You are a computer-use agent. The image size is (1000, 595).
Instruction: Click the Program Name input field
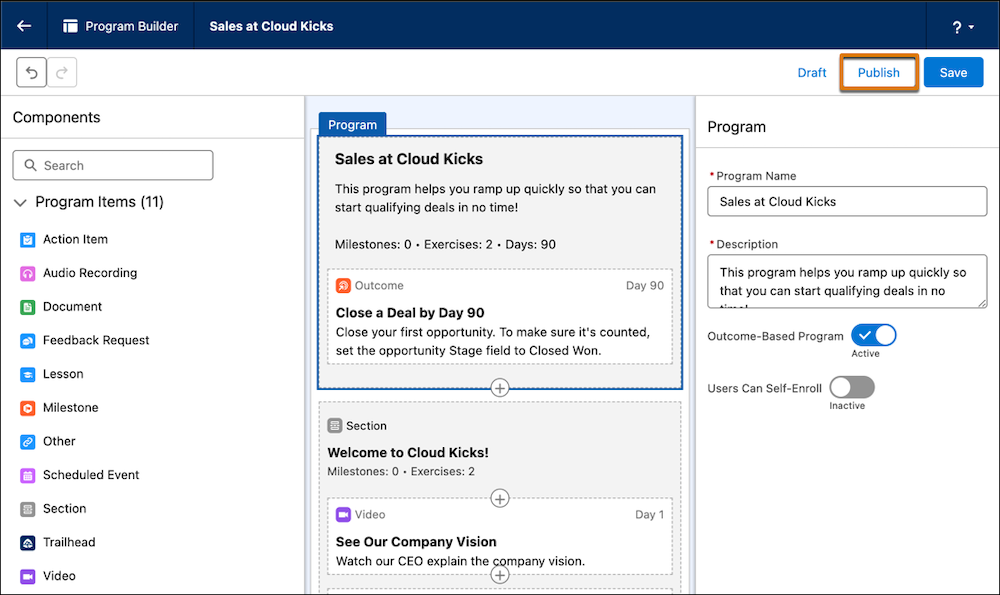pos(847,202)
